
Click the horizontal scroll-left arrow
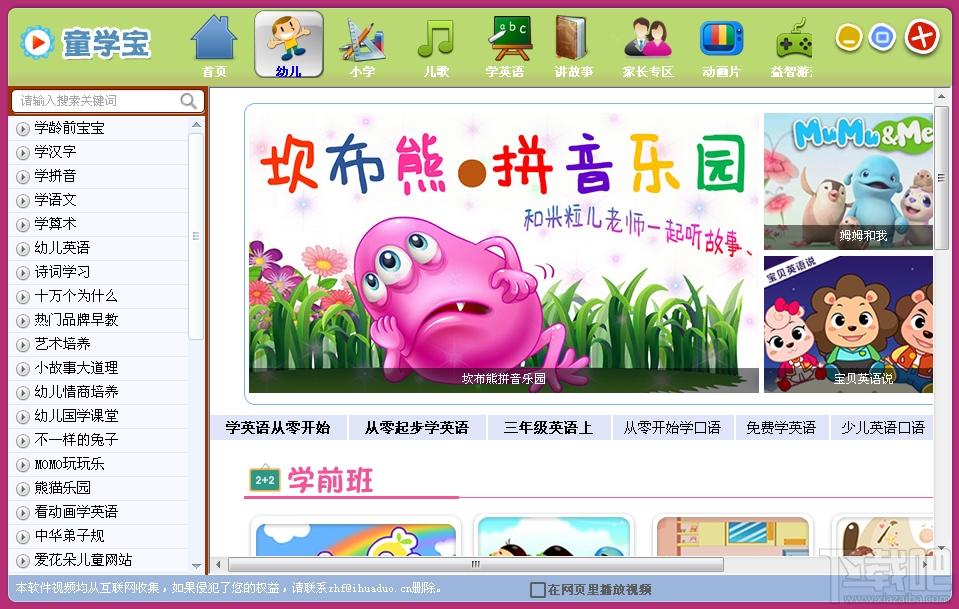pyautogui.click(x=218, y=564)
